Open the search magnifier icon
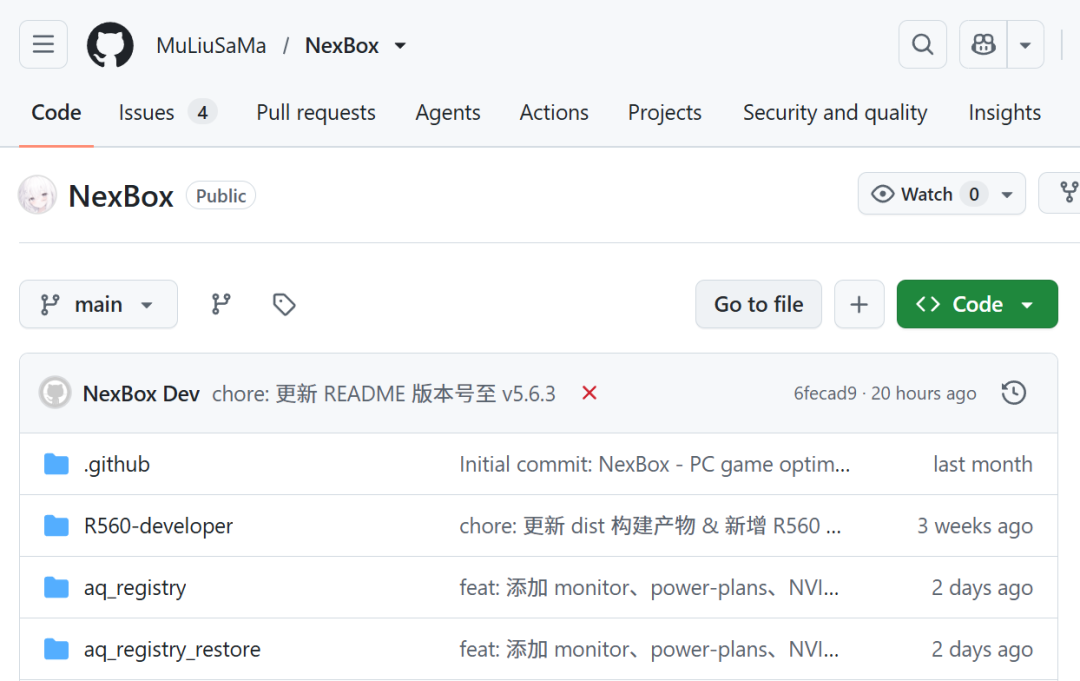Screen dimensions: 1080x681 click(922, 45)
